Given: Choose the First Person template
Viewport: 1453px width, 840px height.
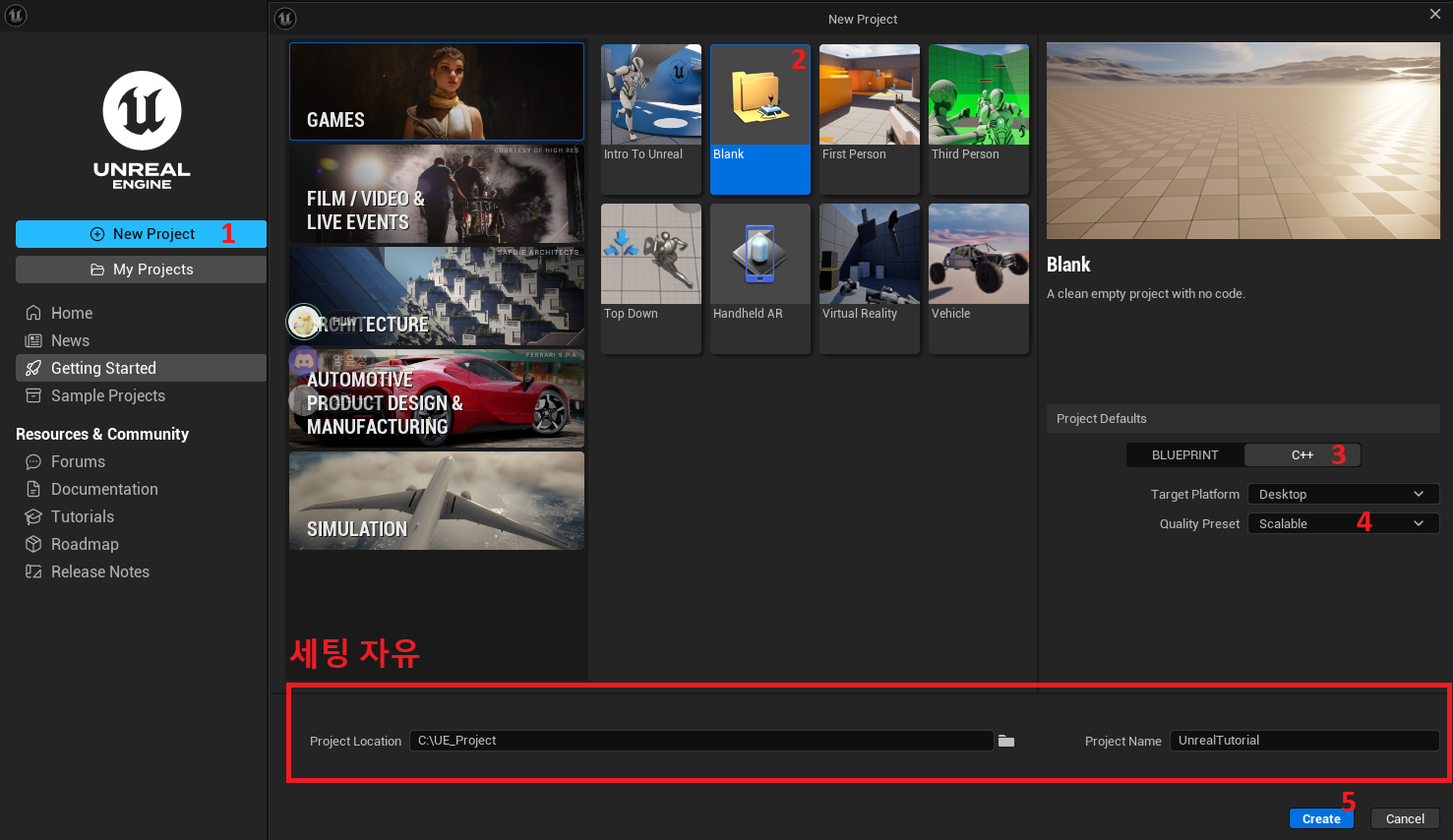Looking at the screenshot, I should coord(870,119).
